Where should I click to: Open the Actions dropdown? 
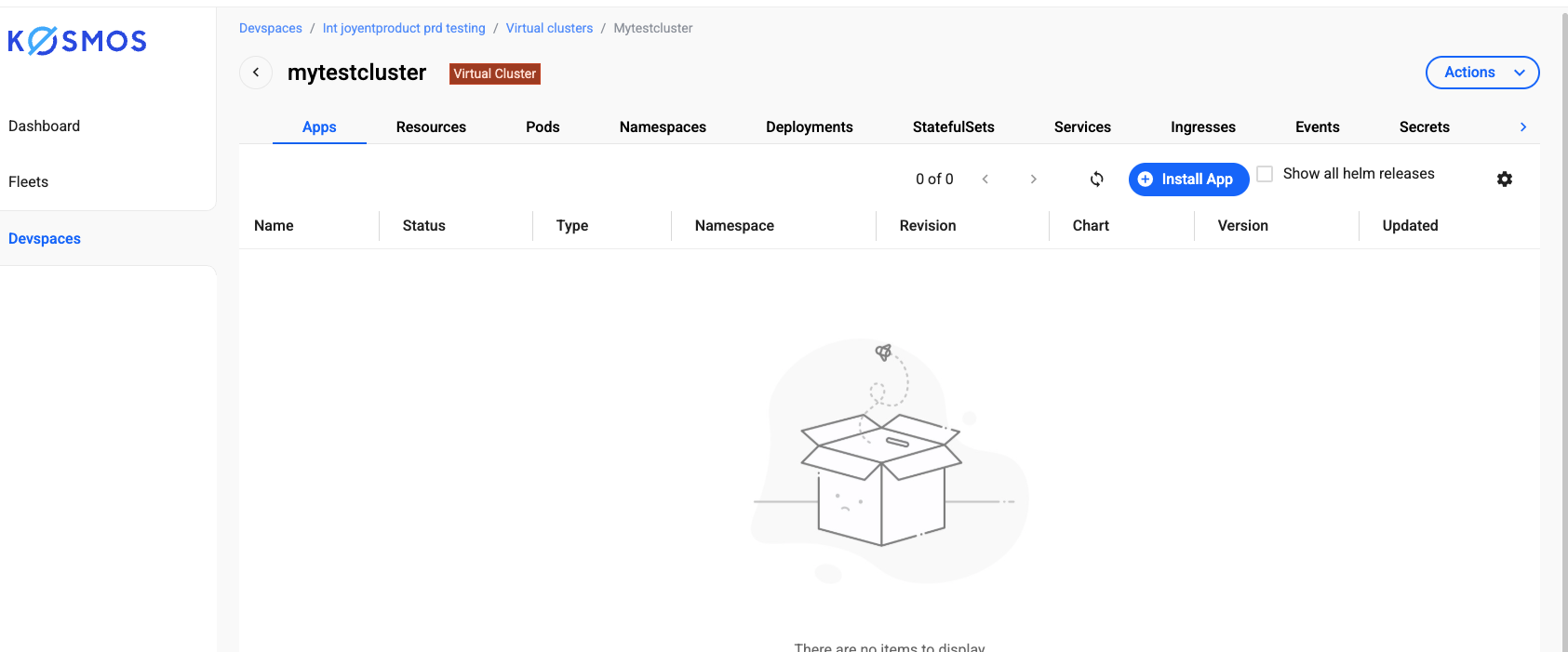(1482, 73)
